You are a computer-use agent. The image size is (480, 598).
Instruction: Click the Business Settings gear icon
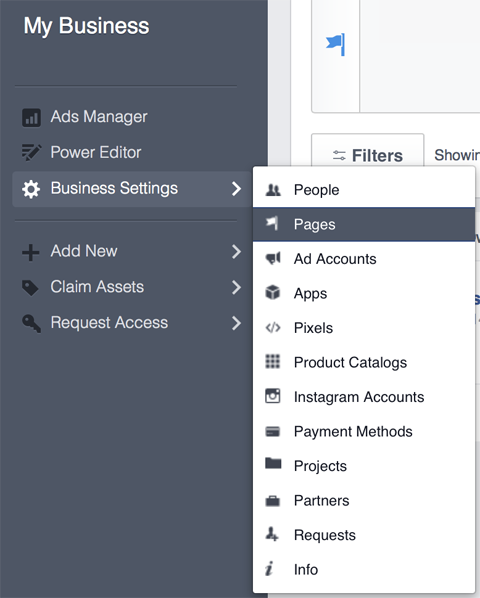(31, 189)
